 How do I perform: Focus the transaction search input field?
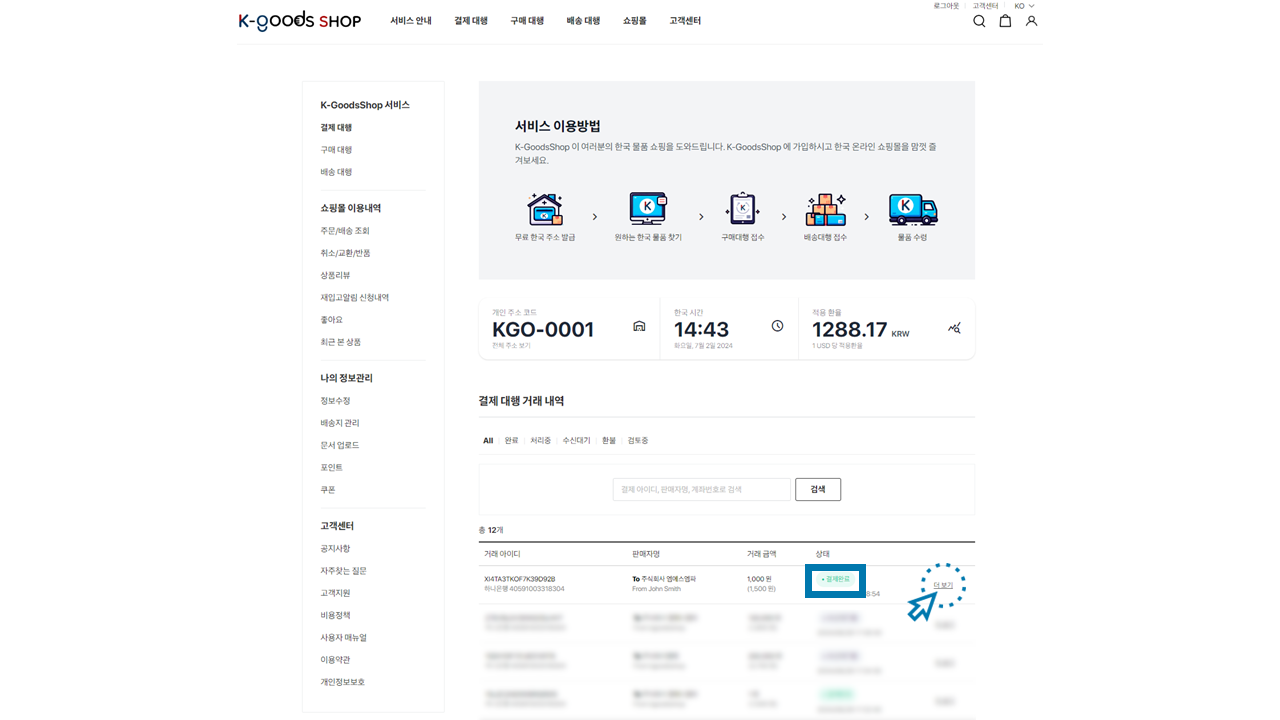(701, 489)
